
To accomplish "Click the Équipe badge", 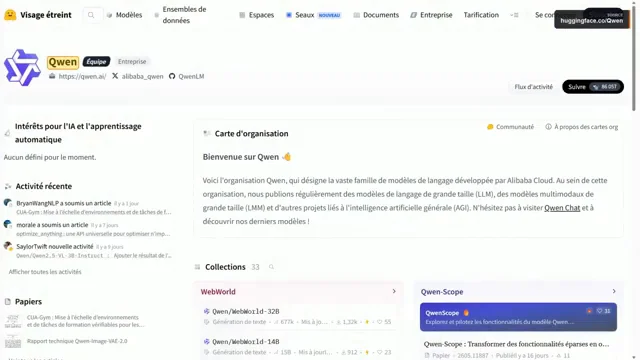I will coord(96,62).
